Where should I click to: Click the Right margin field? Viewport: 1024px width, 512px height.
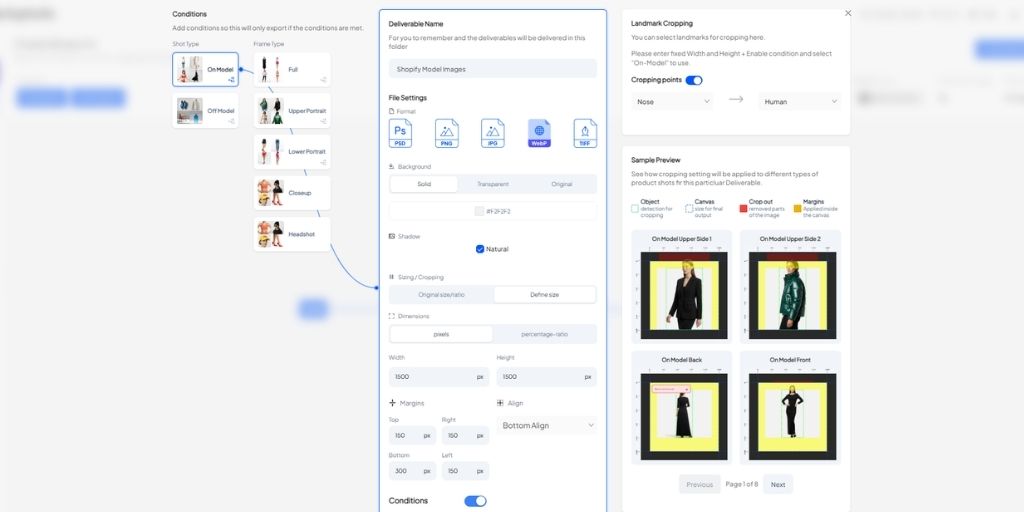(x=465, y=436)
